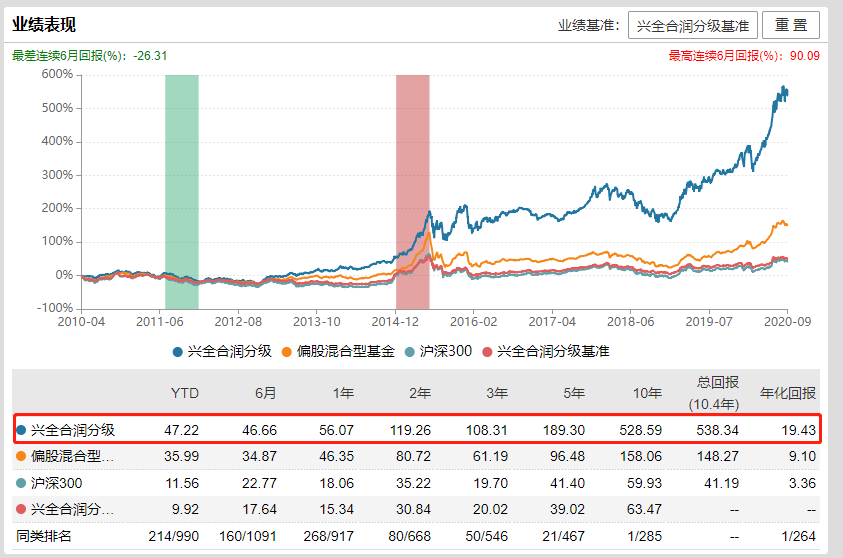Click the 2年 column header
This screenshot has width=843, height=558.
(x=420, y=394)
